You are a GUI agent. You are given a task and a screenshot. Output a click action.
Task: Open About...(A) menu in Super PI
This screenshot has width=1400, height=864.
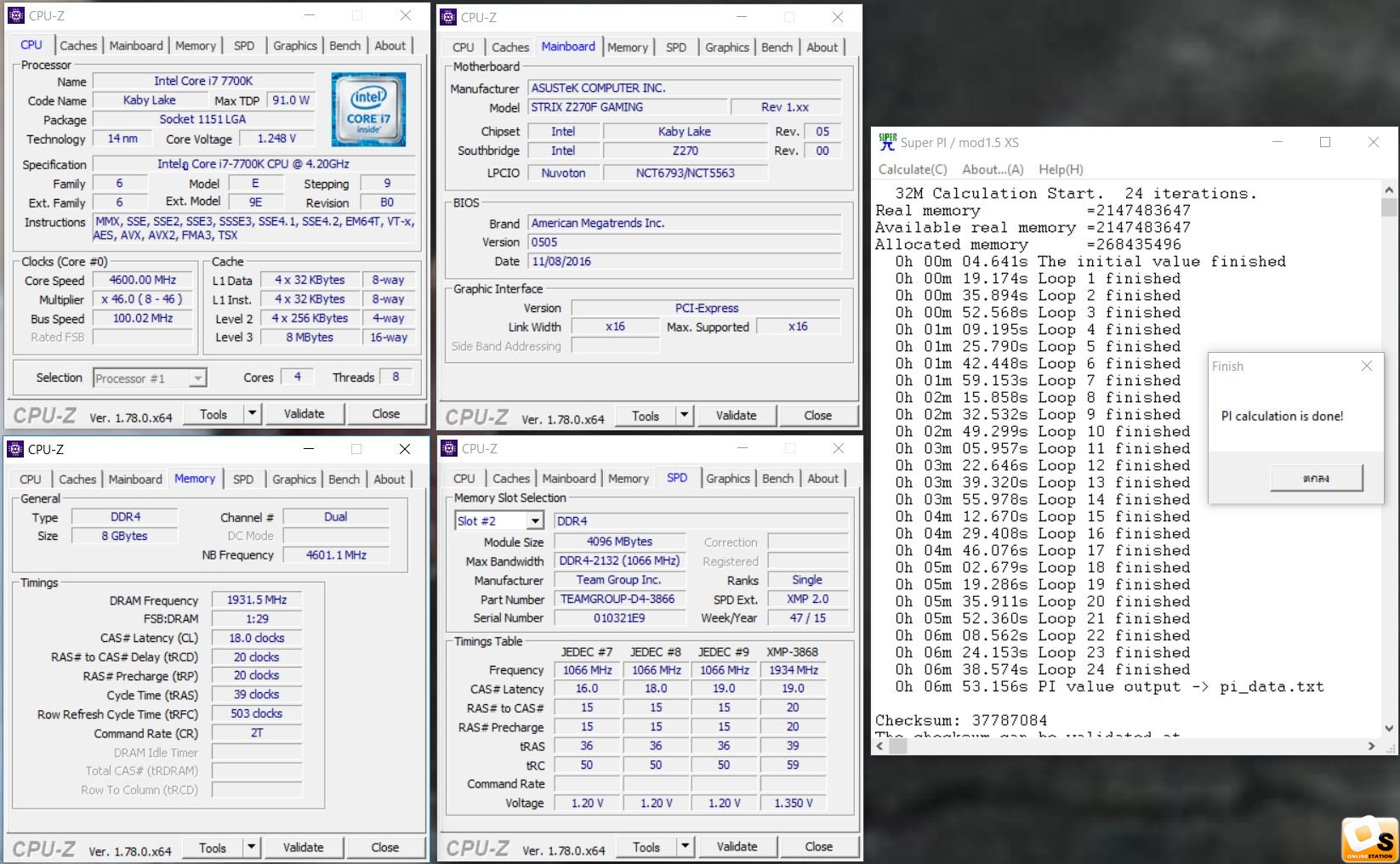993,169
